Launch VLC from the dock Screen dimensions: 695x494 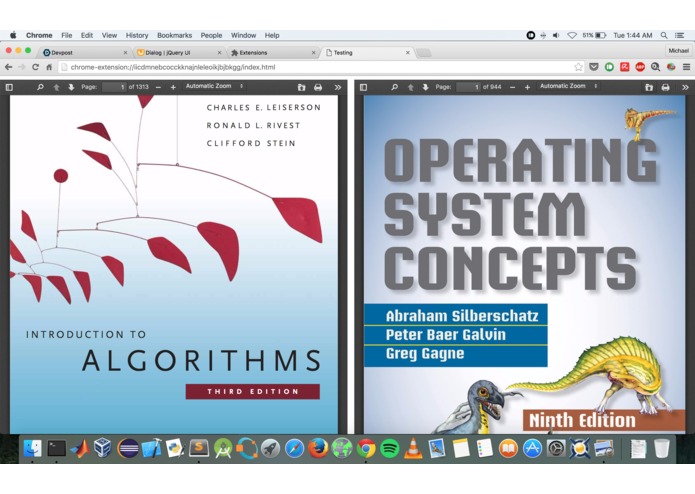[x=413, y=448]
